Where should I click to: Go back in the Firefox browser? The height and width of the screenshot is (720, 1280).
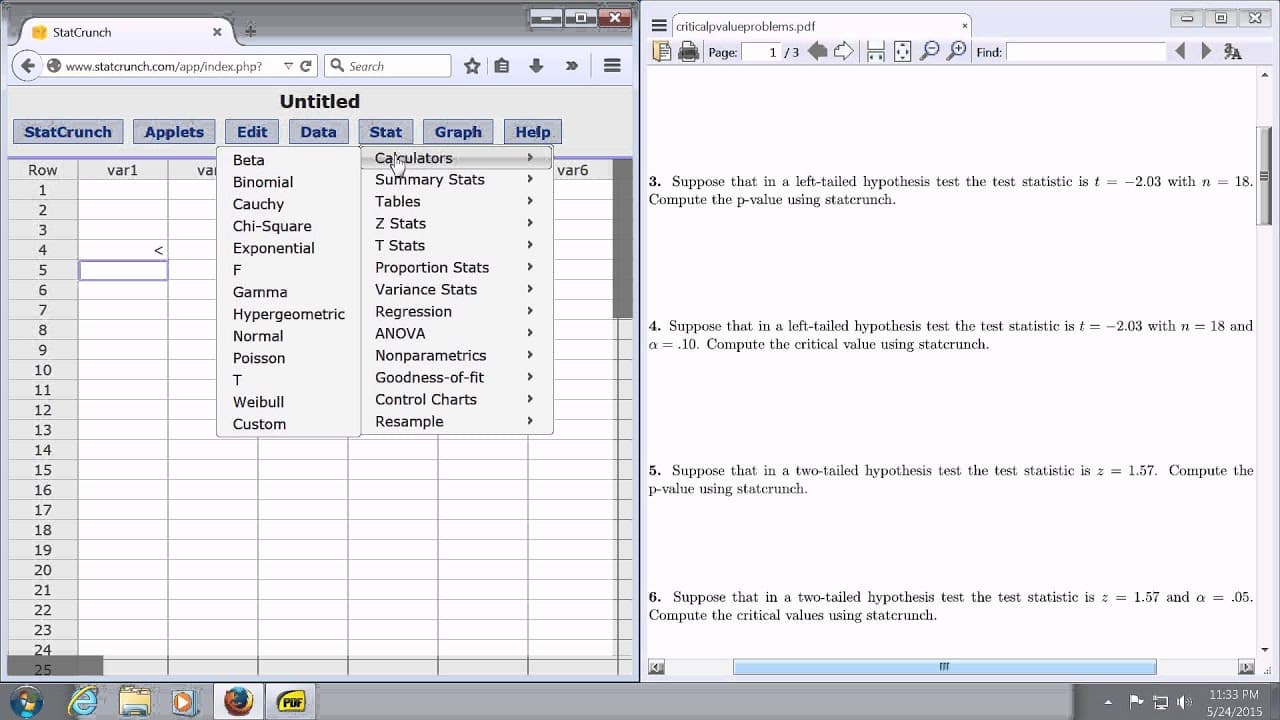(28, 66)
